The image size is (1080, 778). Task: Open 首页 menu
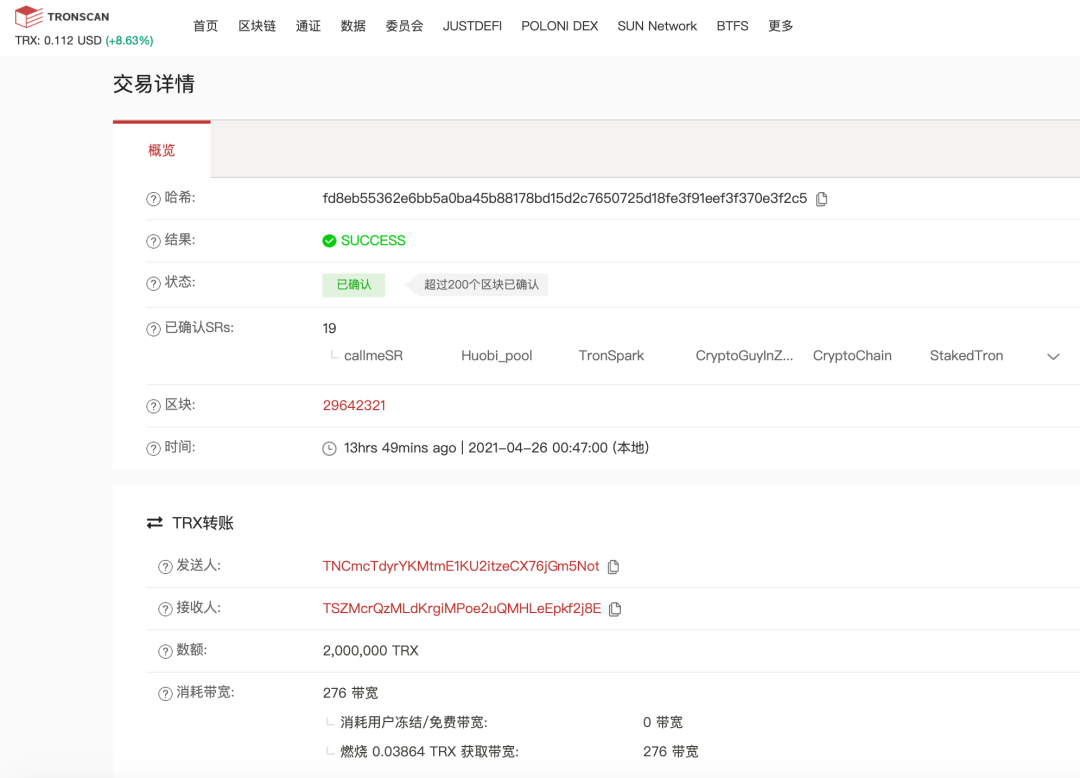[205, 26]
